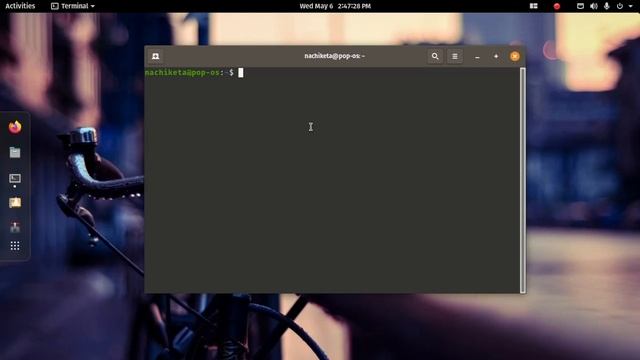Show all applications grid
Viewport: 640px width, 360px height.
click(x=15, y=246)
